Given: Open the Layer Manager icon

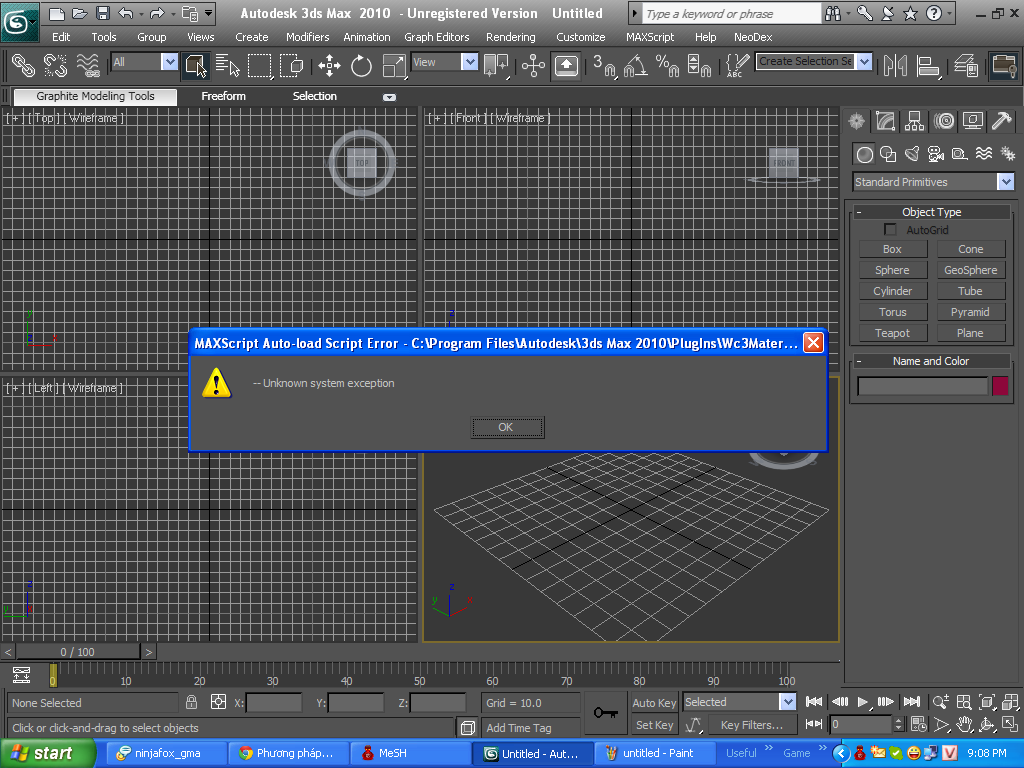Looking at the screenshot, I should tap(966, 65).
